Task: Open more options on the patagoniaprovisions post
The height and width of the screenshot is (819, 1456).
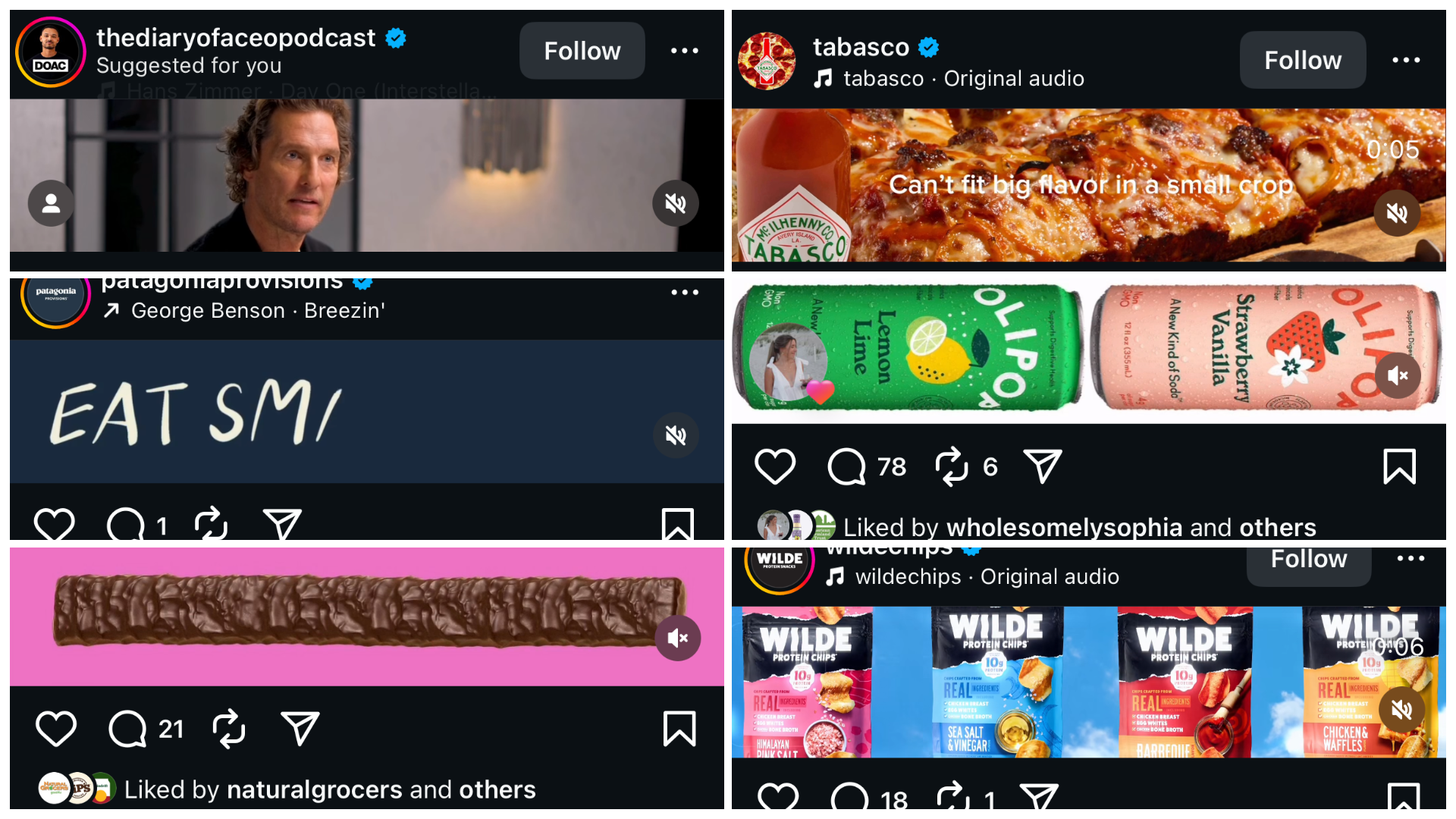Action: 685,292
